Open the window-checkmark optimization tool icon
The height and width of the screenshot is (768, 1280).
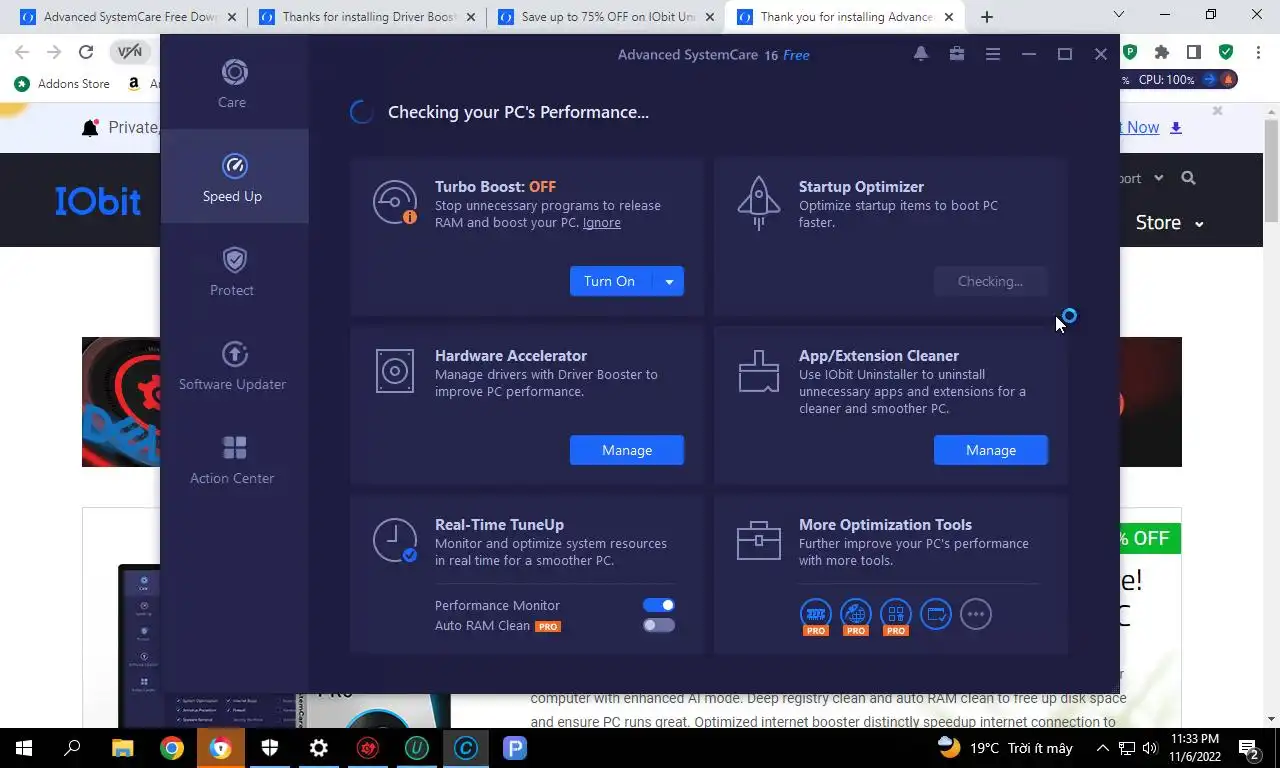click(x=936, y=614)
